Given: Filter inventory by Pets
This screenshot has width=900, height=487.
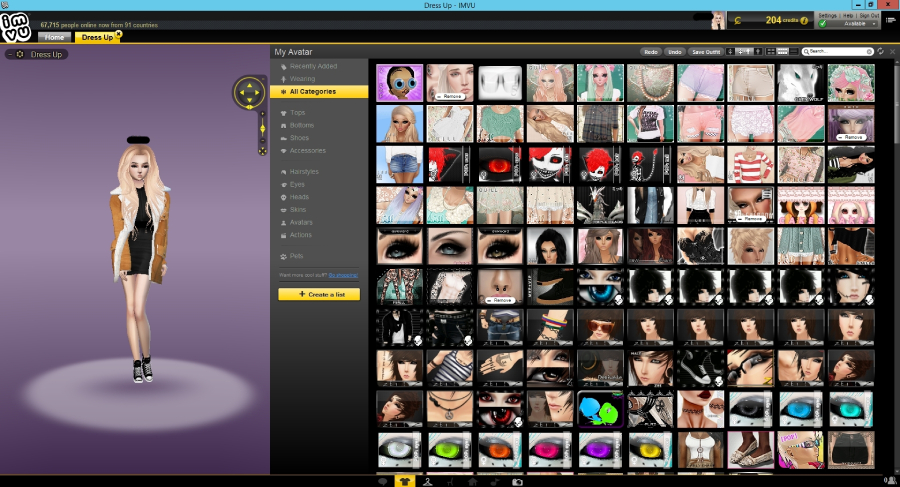Looking at the screenshot, I should (296, 256).
